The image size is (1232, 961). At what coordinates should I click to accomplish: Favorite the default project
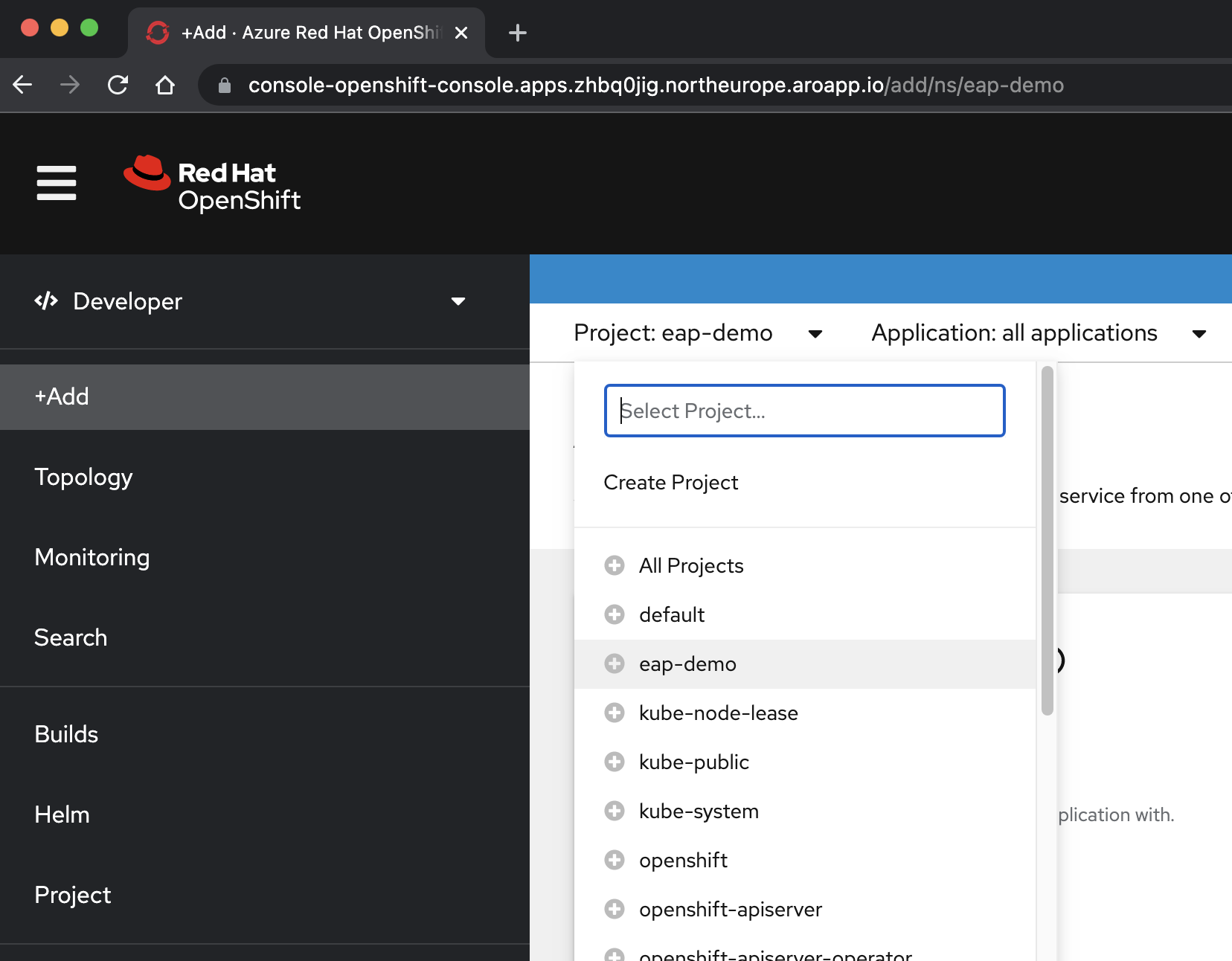(614, 614)
